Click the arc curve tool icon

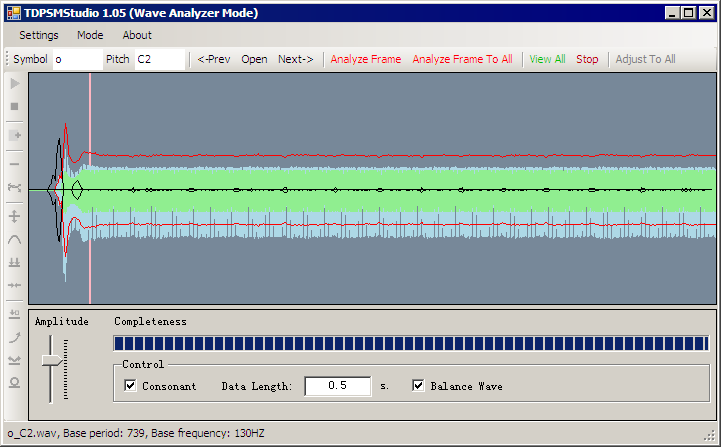[15, 240]
